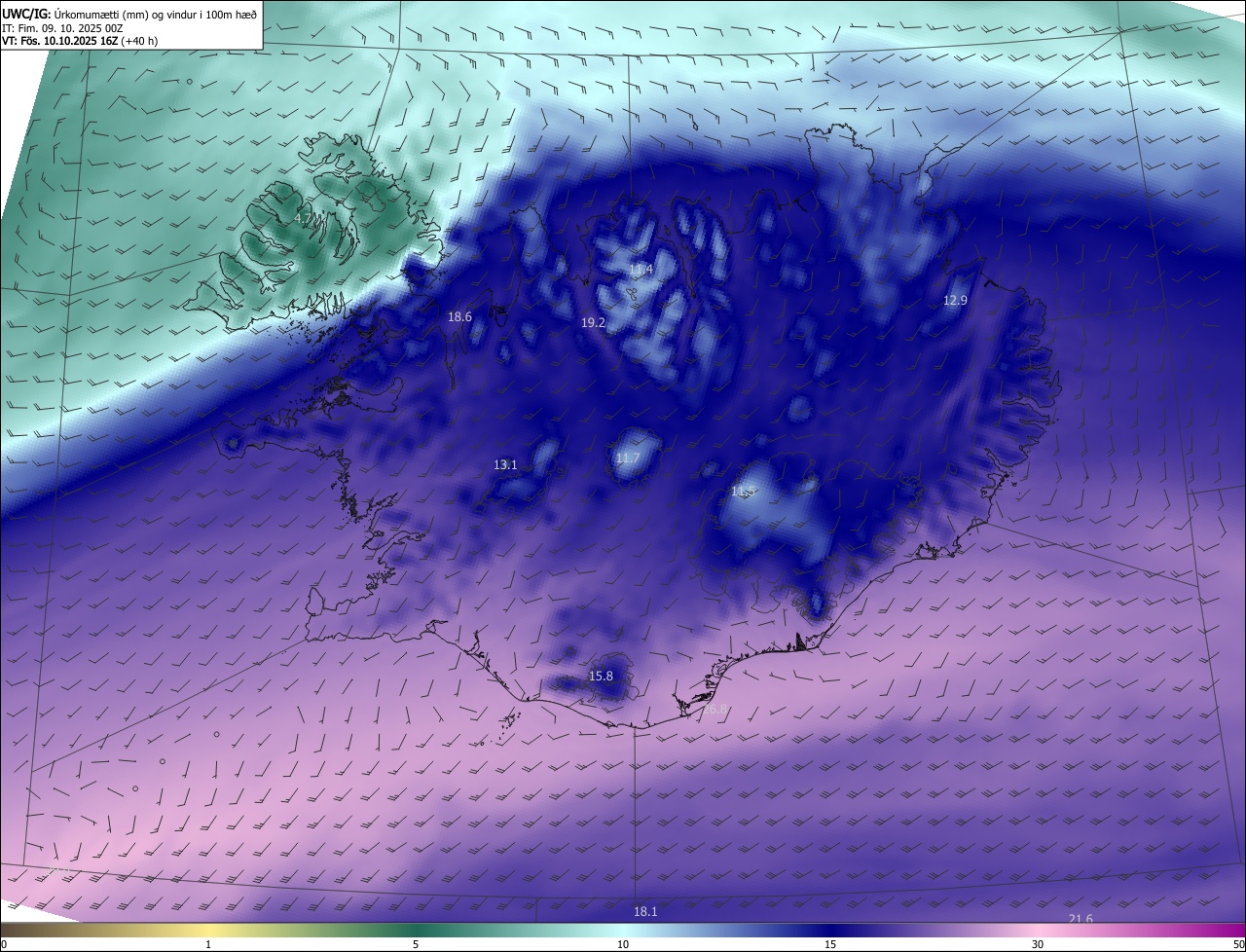Click the color scale tick labeled 1

pyautogui.click(x=208, y=944)
